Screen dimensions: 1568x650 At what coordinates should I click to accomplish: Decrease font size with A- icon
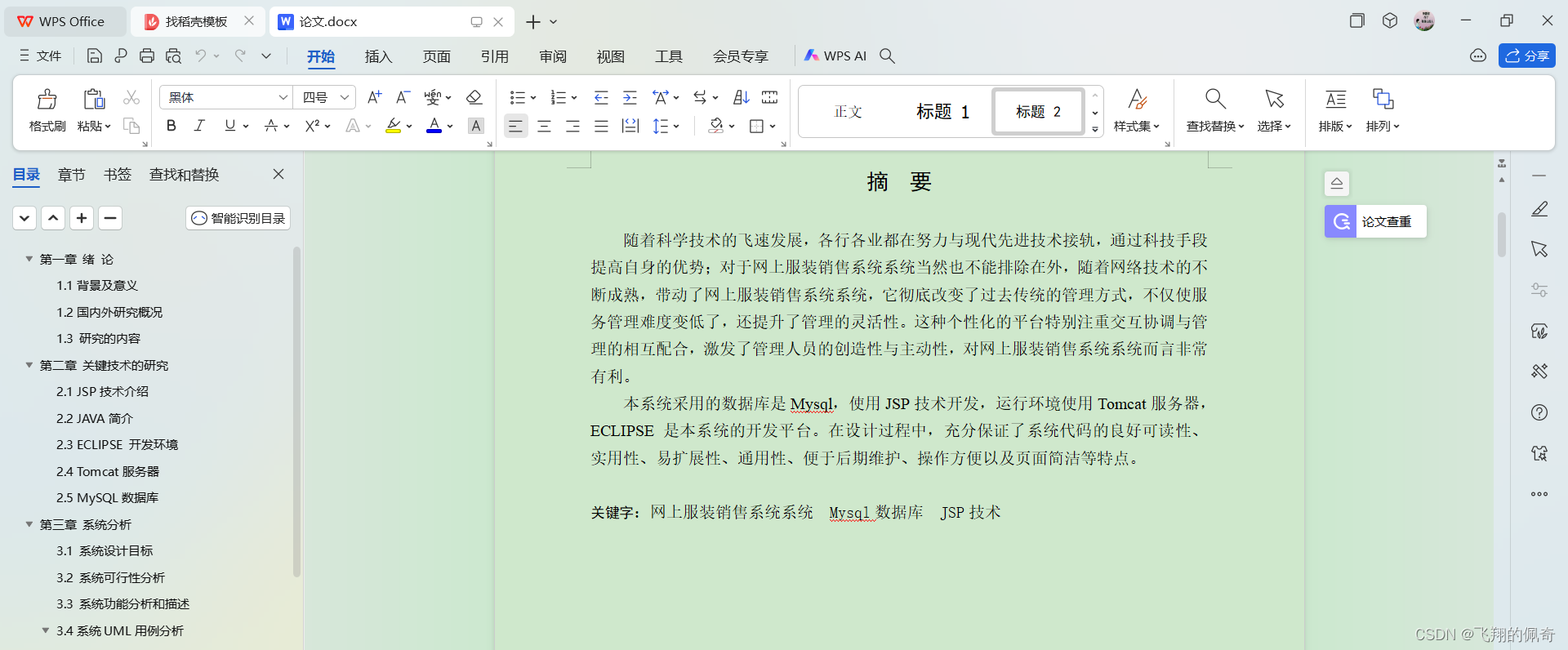point(403,97)
